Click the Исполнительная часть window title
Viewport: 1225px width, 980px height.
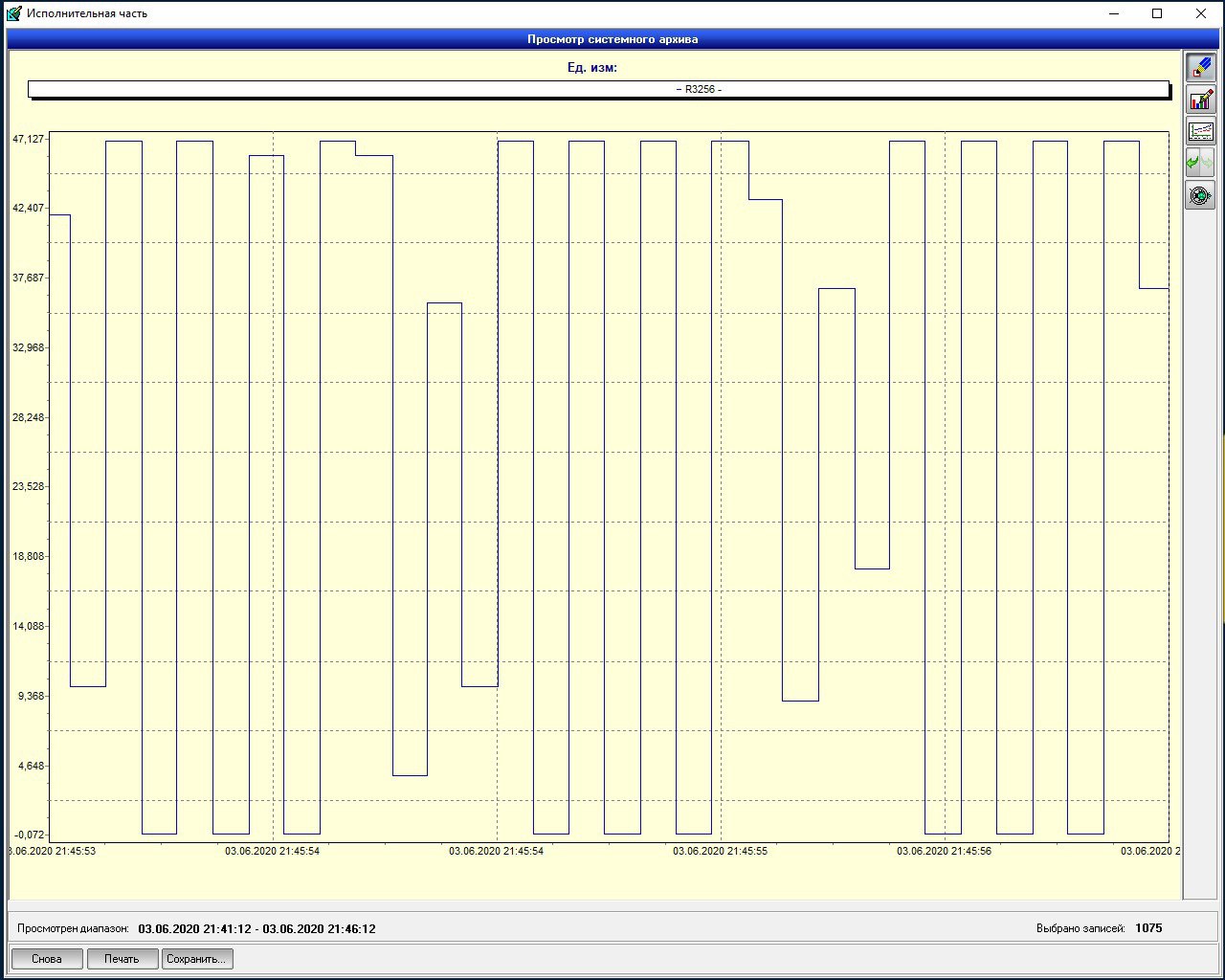pyautogui.click(x=87, y=13)
